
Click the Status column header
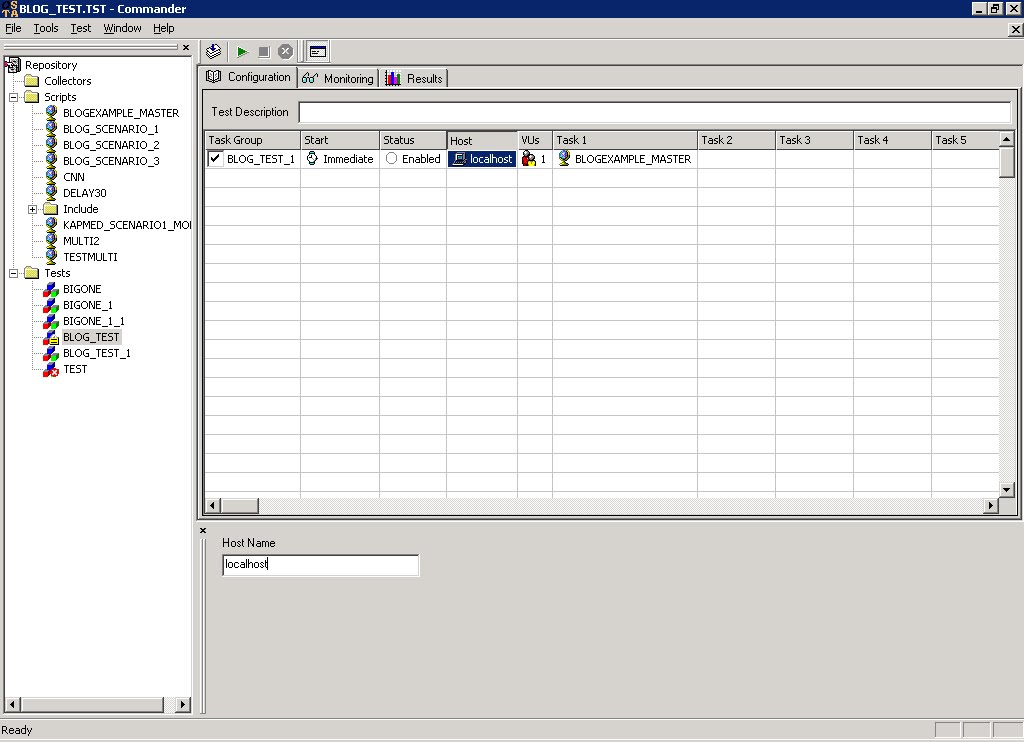(x=413, y=140)
